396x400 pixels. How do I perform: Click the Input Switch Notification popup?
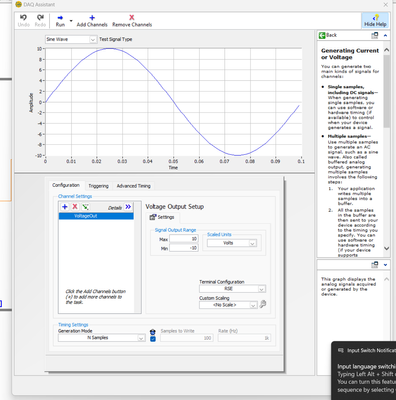point(364,370)
